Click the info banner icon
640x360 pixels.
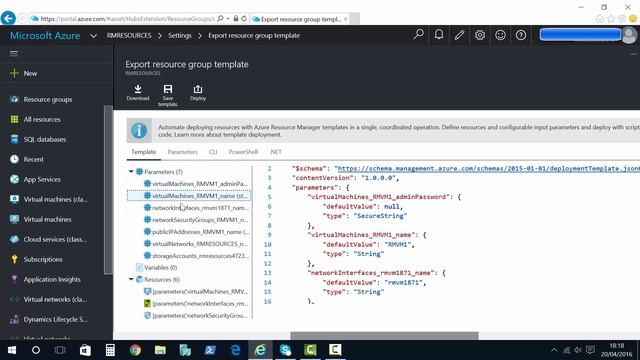click(x=139, y=131)
